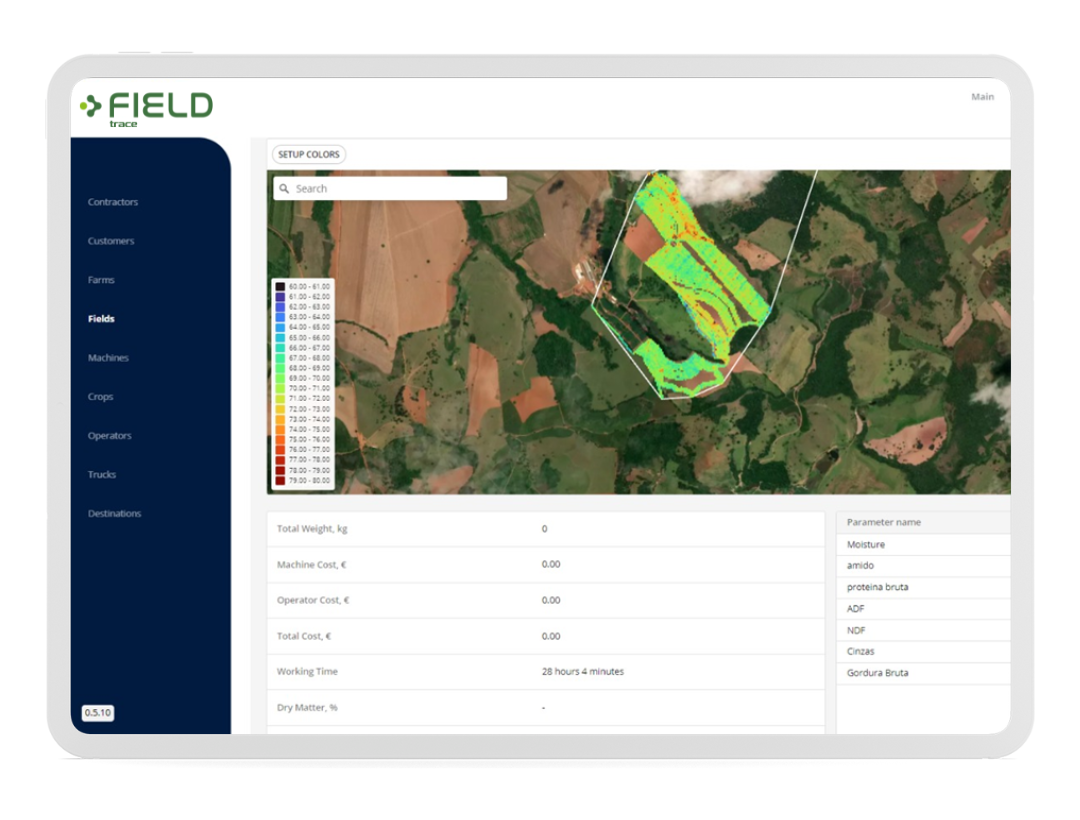Navigate to the Contractors section
Image resolution: width=1080 pixels, height=820 pixels.
pos(112,202)
